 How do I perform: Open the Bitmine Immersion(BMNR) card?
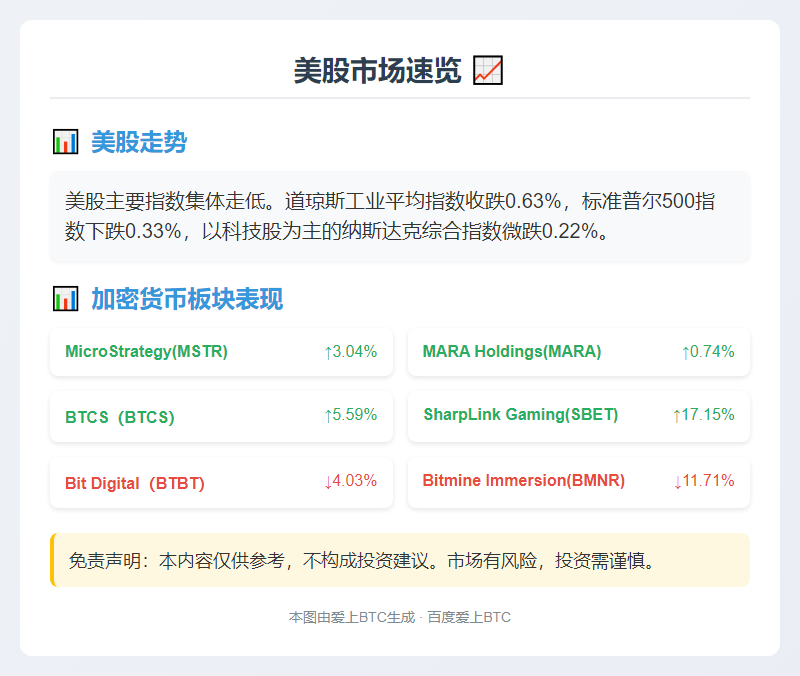tap(579, 482)
